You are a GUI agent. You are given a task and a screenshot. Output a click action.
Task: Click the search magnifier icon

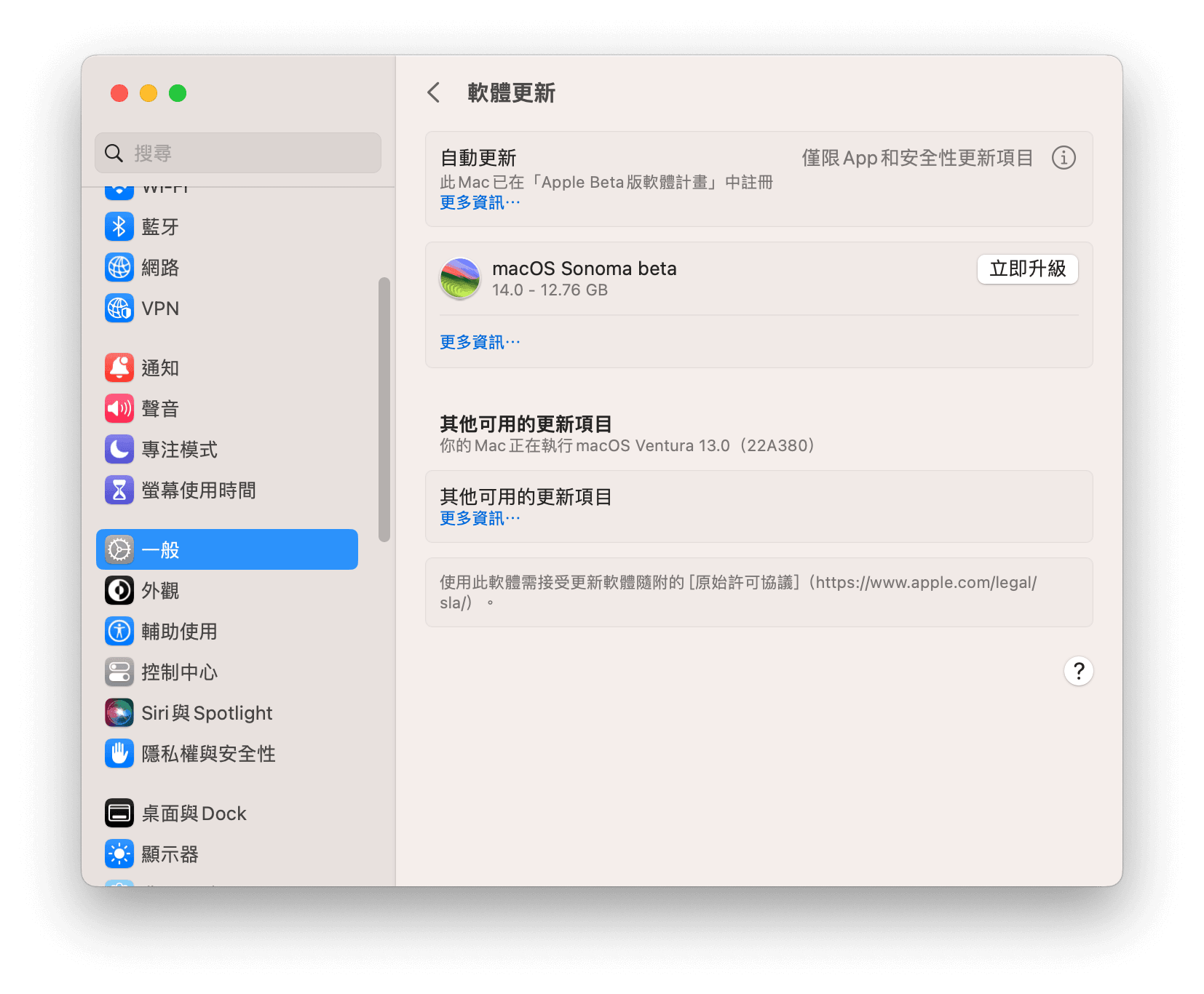[x=114, y=153]
